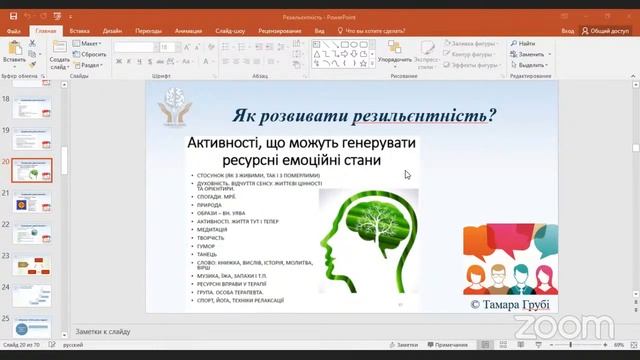
Task: Click 'Что вы хотите сделать?' search box
Action: pyautogui.click(x=371, y=31)
